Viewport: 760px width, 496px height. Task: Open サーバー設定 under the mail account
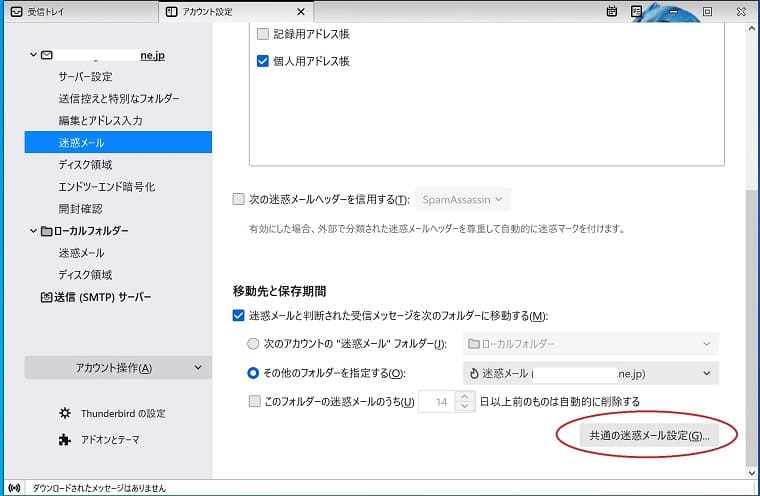pyautogui.click(x=85, y=77)
